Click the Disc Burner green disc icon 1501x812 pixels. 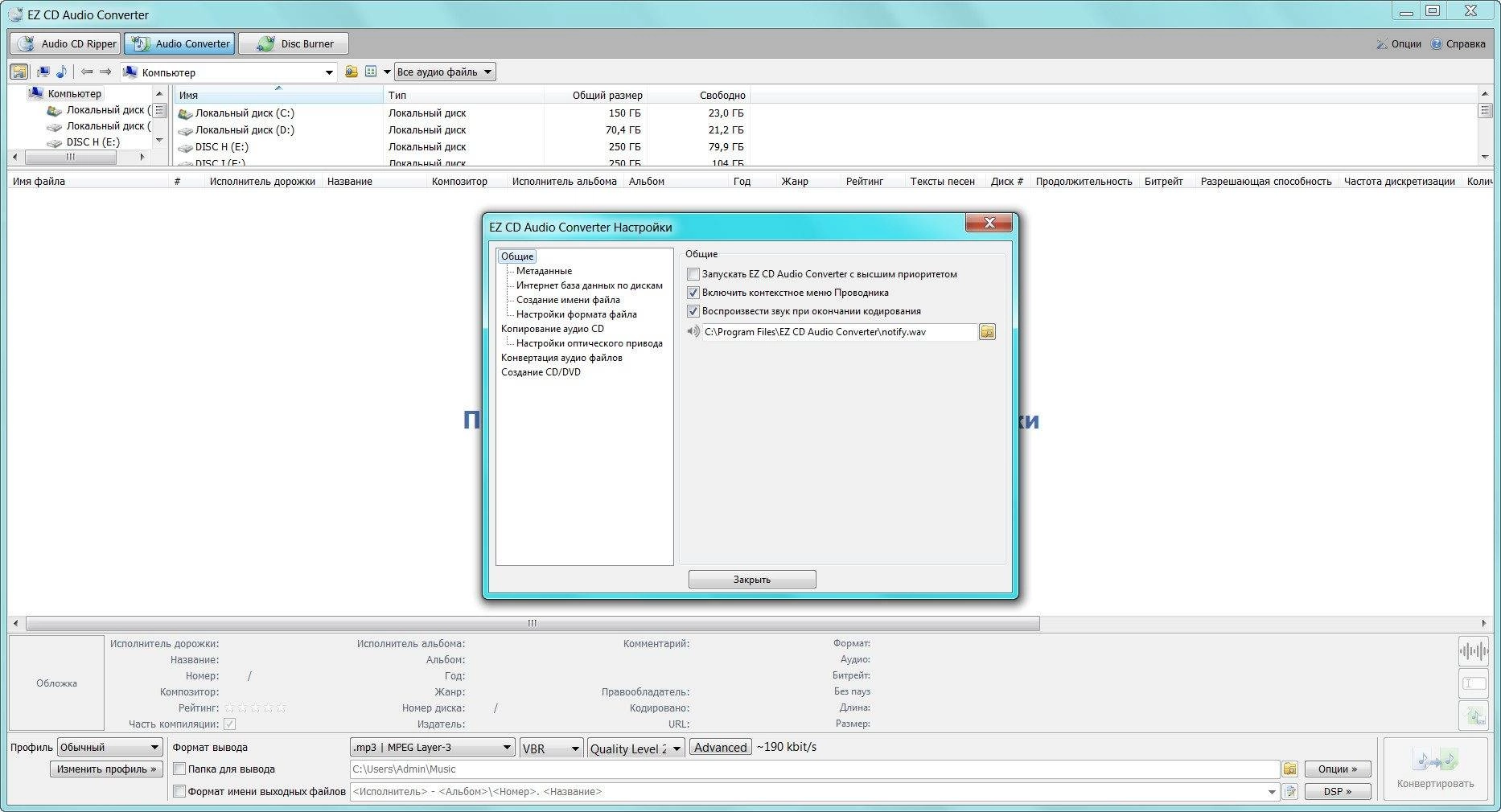[x=265, y=43]
